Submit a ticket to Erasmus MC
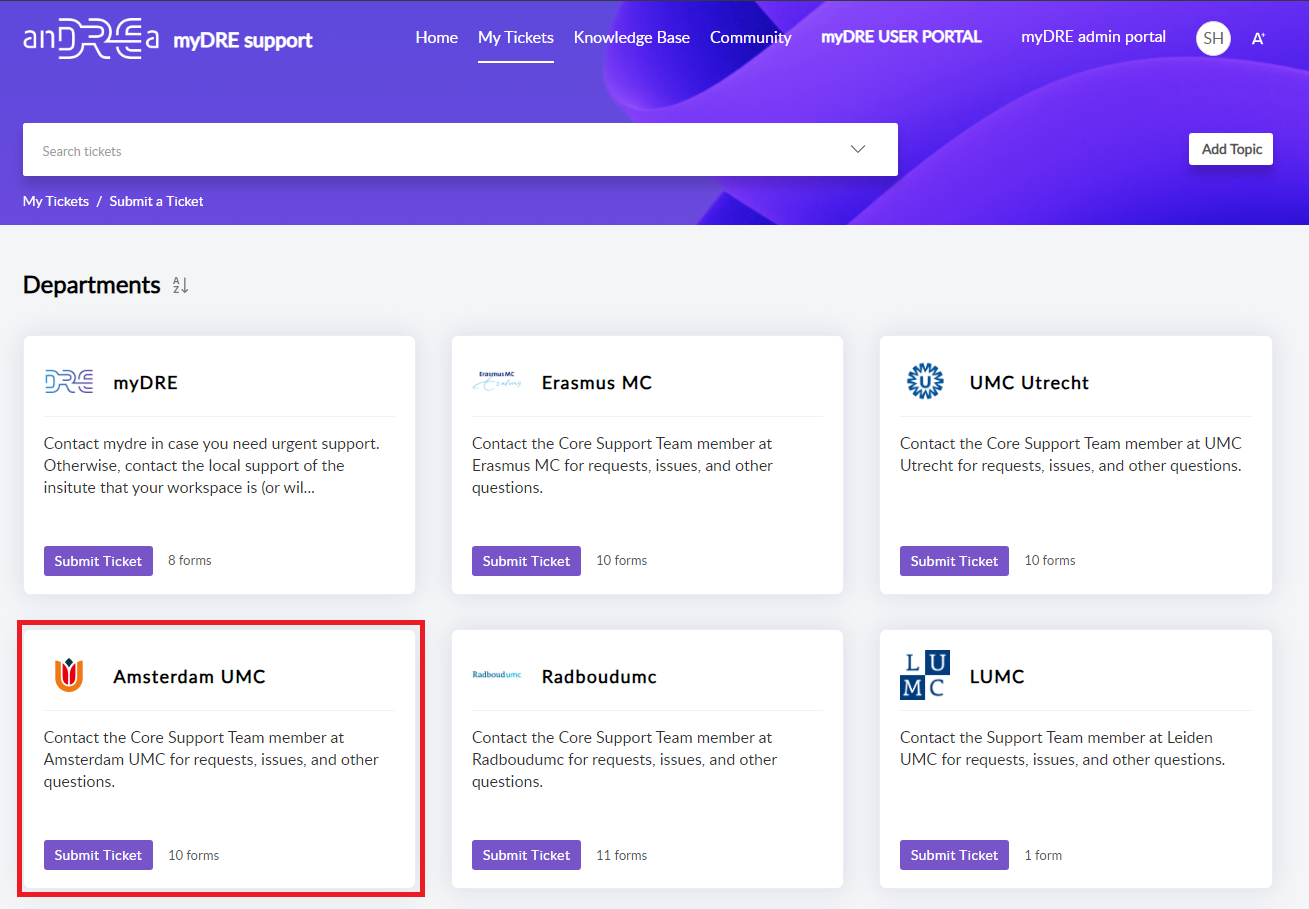This screenshot has height=909, width=1309. [526, 561]
